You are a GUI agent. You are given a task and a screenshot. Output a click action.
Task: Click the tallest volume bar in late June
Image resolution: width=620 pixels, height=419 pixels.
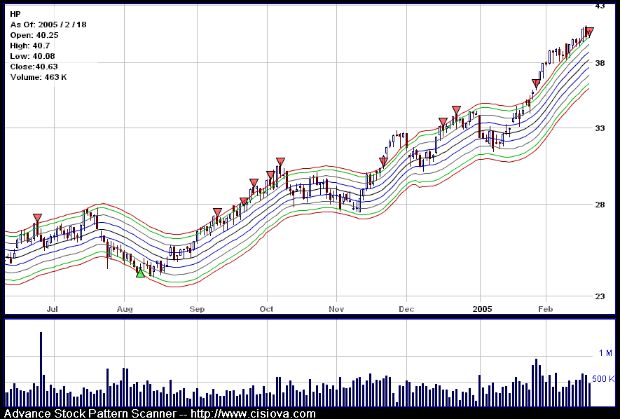pos(41,369)
